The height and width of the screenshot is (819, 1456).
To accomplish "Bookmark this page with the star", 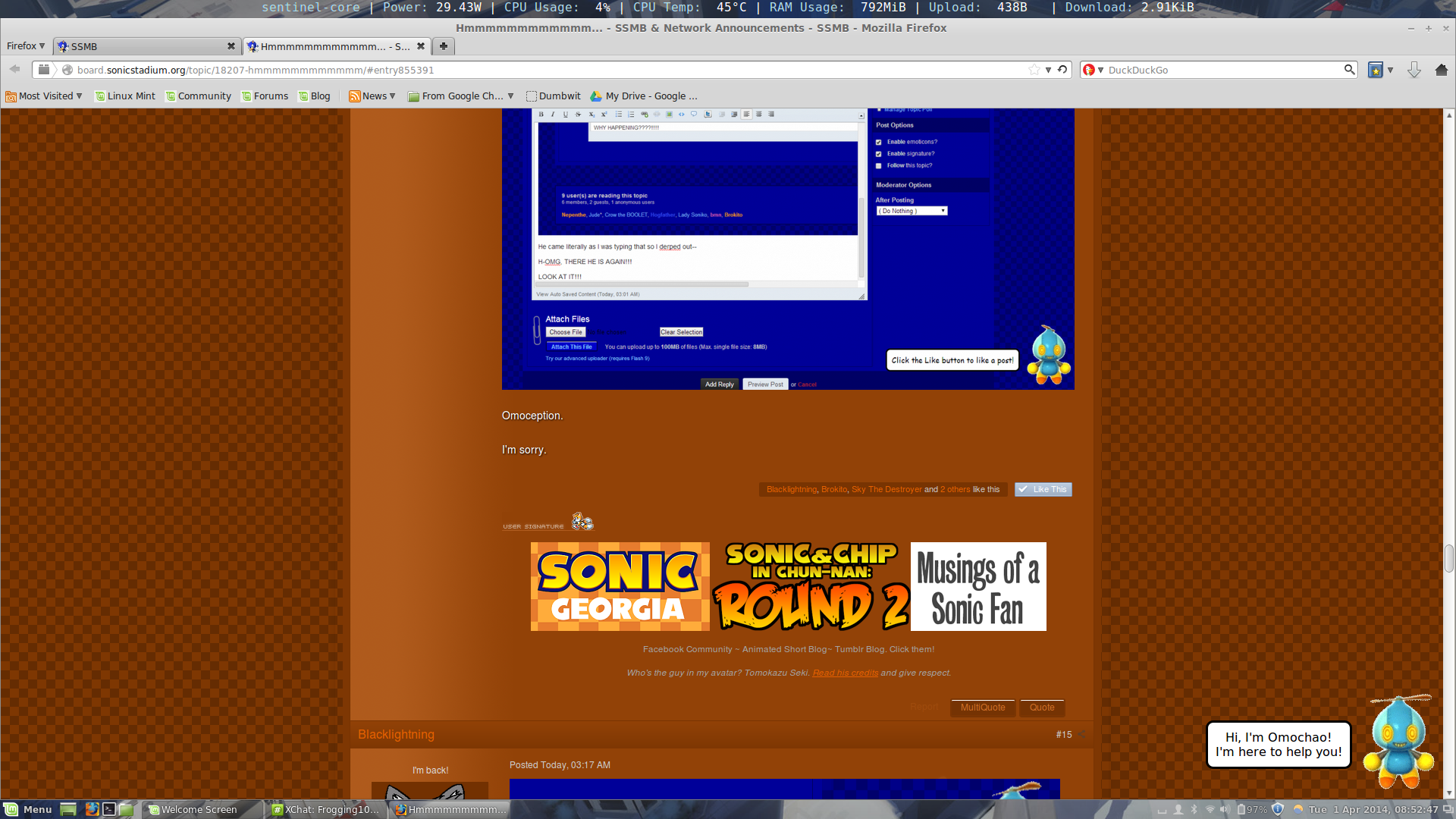I will click(x=1034, y=70).
